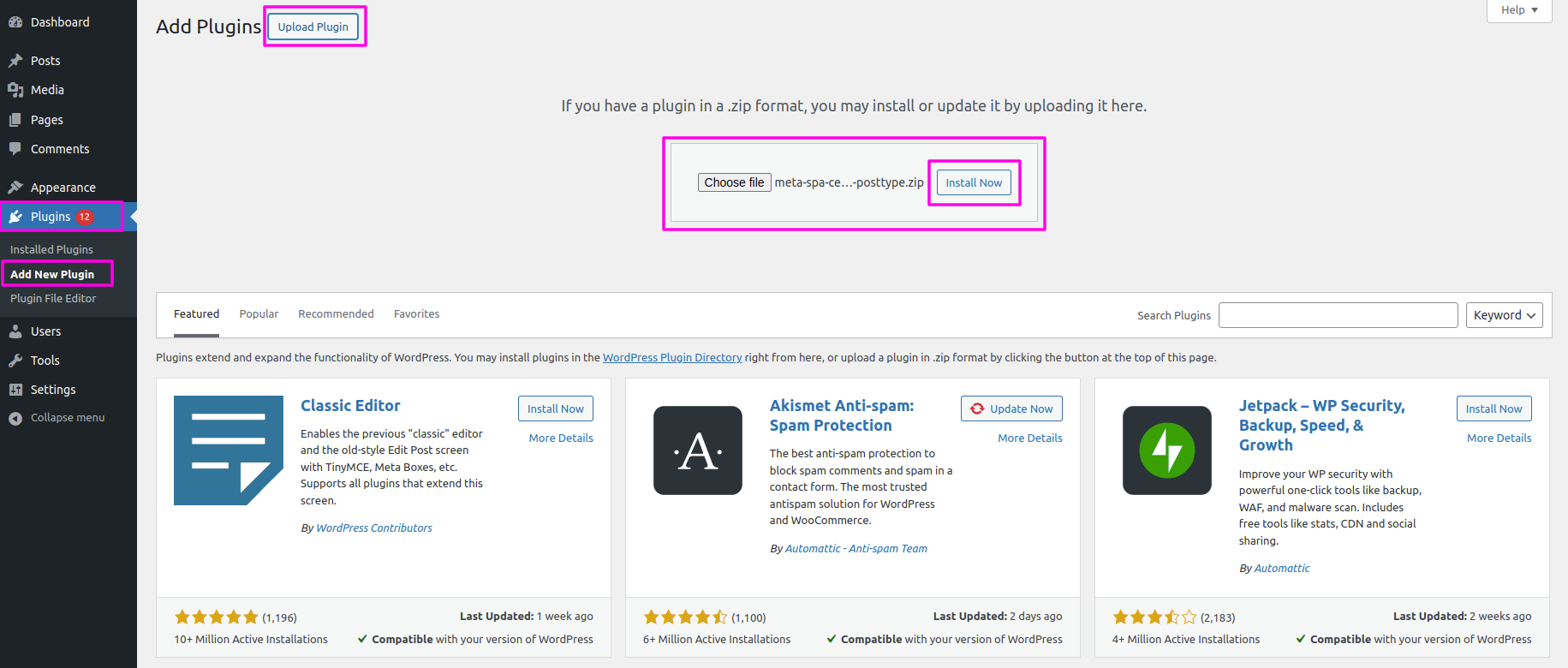Click Akismet update refresh arrows icon
Screen dimensions: 1568x668
click(977, 409)
